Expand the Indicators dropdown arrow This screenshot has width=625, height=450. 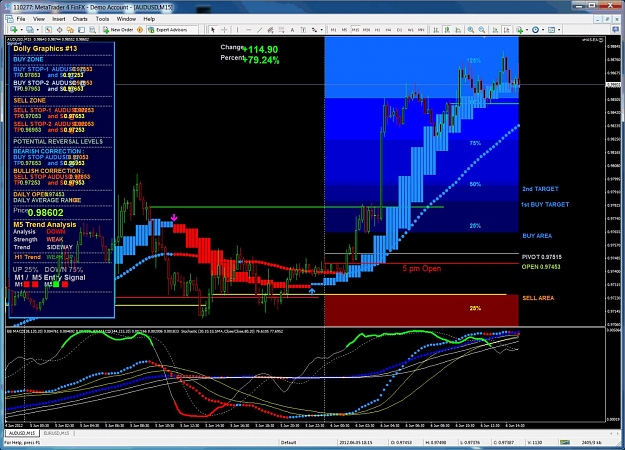[527, 30]
